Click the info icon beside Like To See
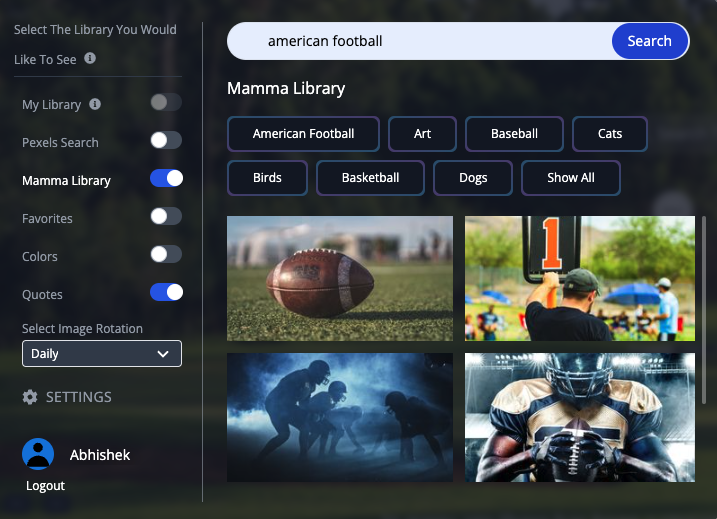The image size is (717, 519). click(90, 58)
